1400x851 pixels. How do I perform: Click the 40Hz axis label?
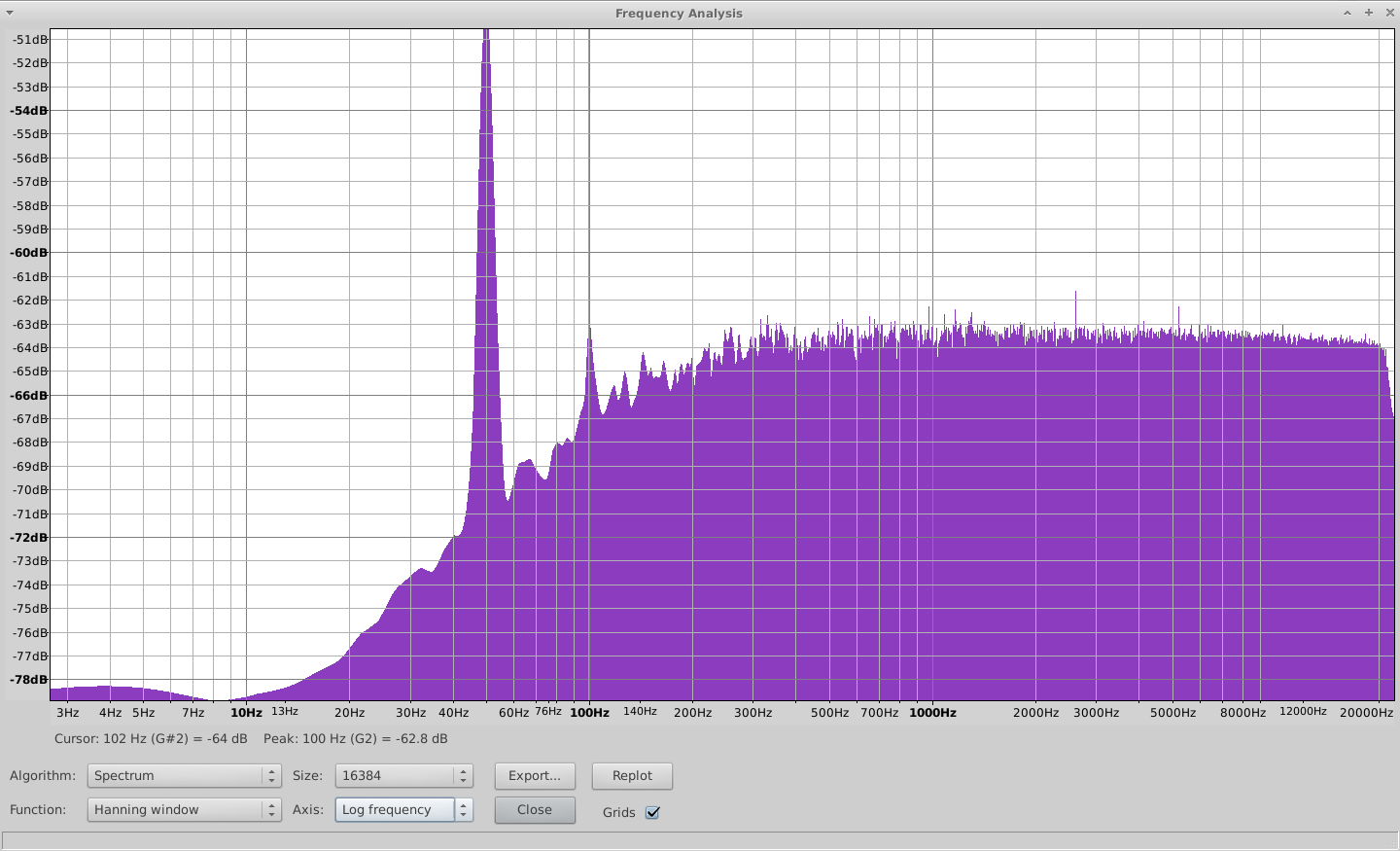tap(453, 713)
